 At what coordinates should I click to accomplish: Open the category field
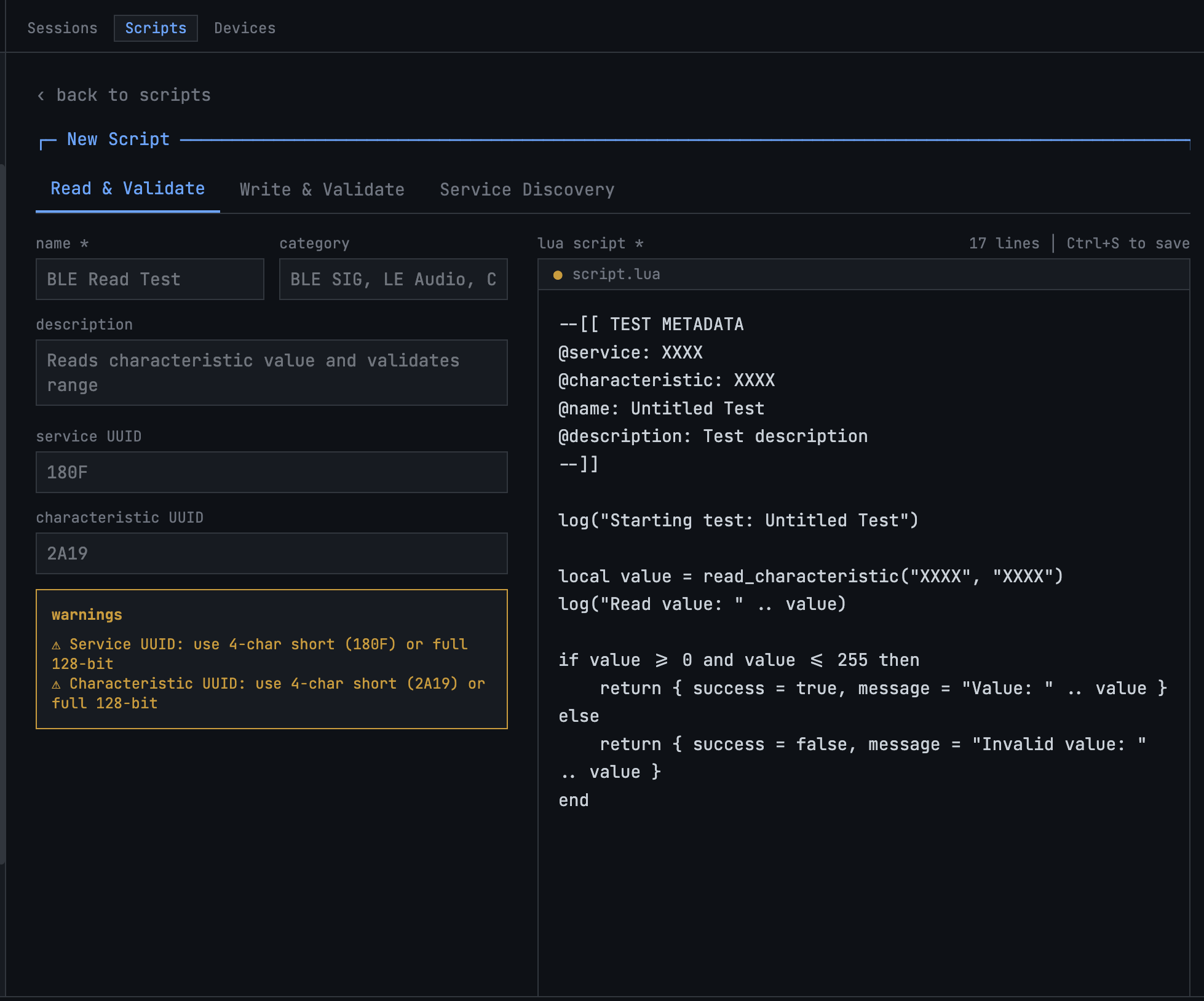tap(393, 279)
